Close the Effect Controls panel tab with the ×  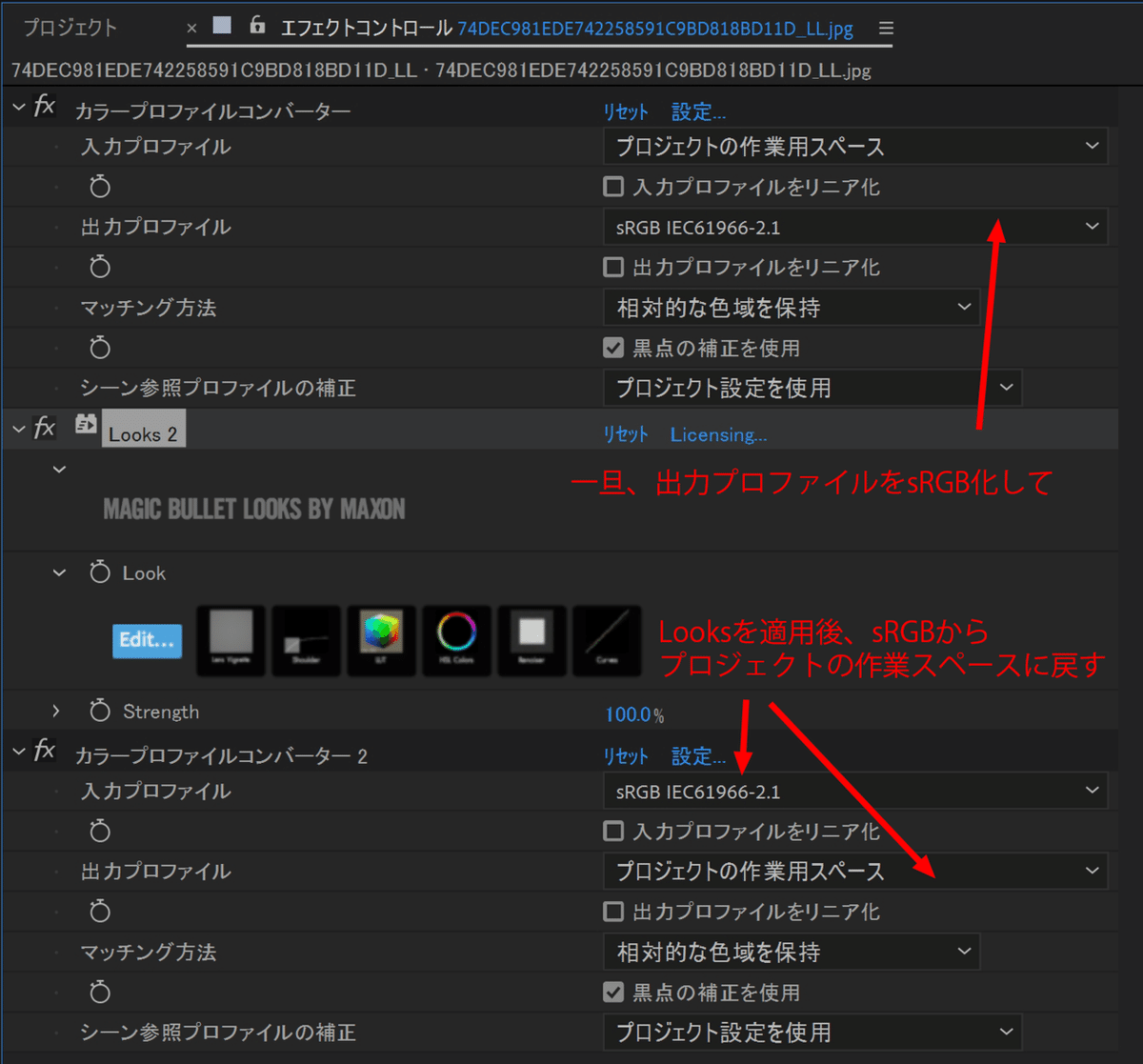192,29
